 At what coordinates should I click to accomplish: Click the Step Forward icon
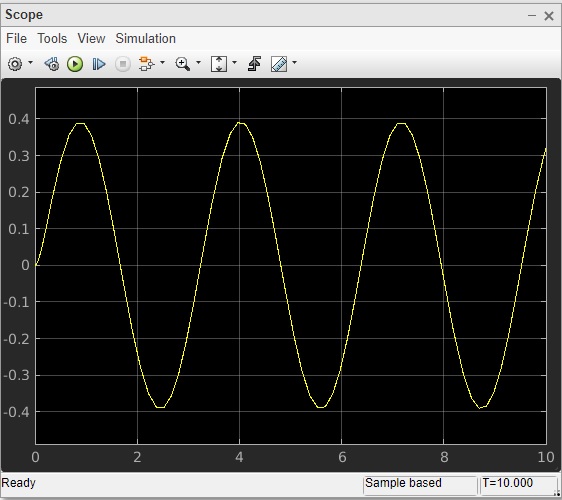pos(99,64)
